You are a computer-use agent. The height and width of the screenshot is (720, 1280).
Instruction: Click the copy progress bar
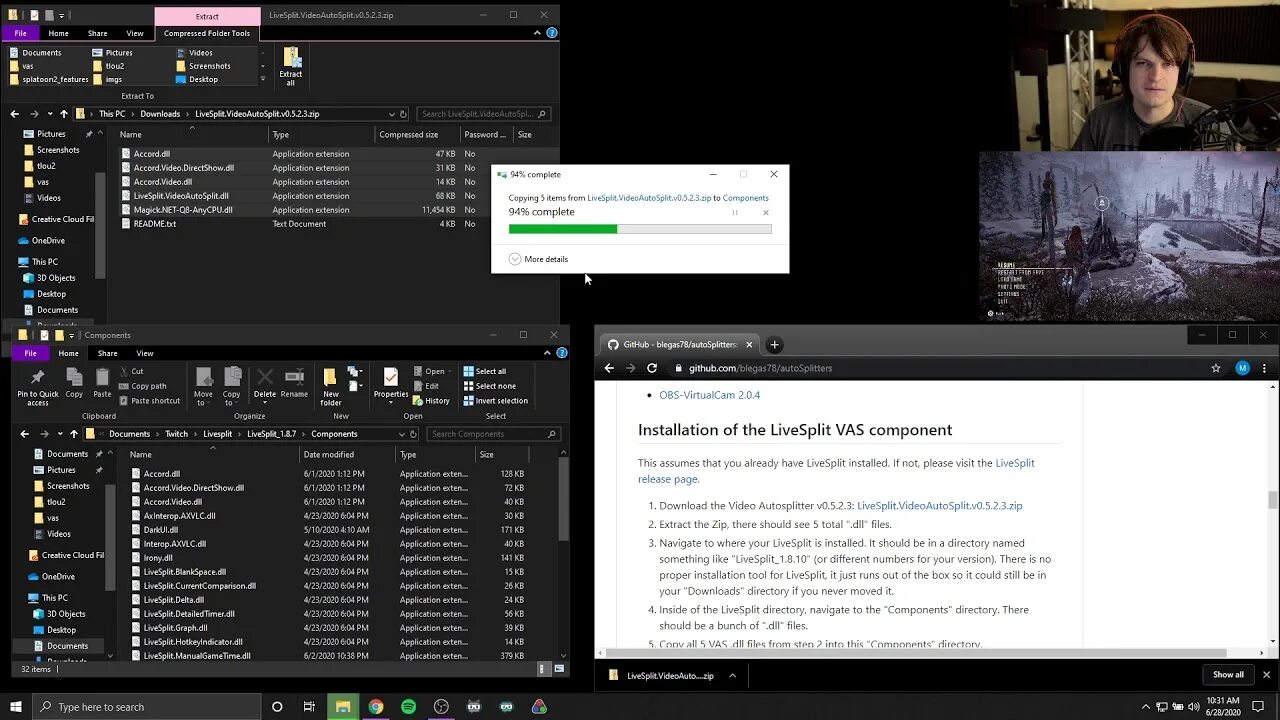pyautogui.click(x=640, y=229)
